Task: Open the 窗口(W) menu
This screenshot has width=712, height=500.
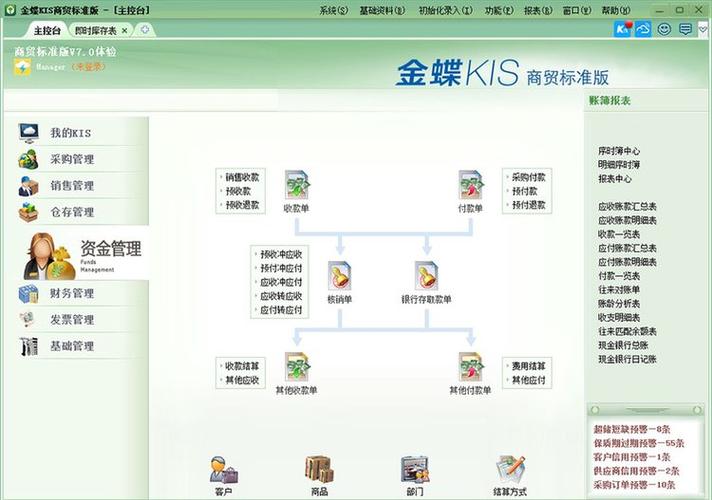Action: tap(577, 10)
